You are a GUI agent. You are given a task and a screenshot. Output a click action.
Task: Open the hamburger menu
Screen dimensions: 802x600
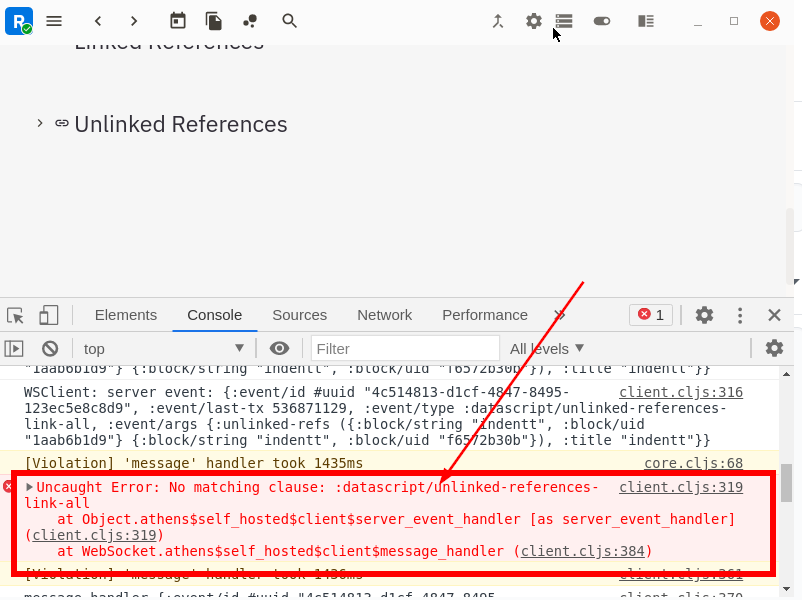click(x=53, y=20)
